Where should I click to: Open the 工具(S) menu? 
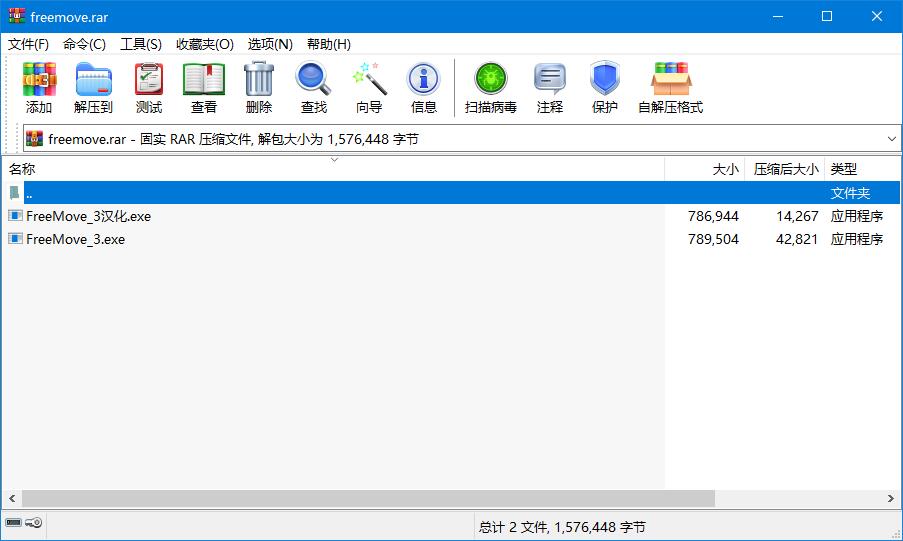[141, 44]
